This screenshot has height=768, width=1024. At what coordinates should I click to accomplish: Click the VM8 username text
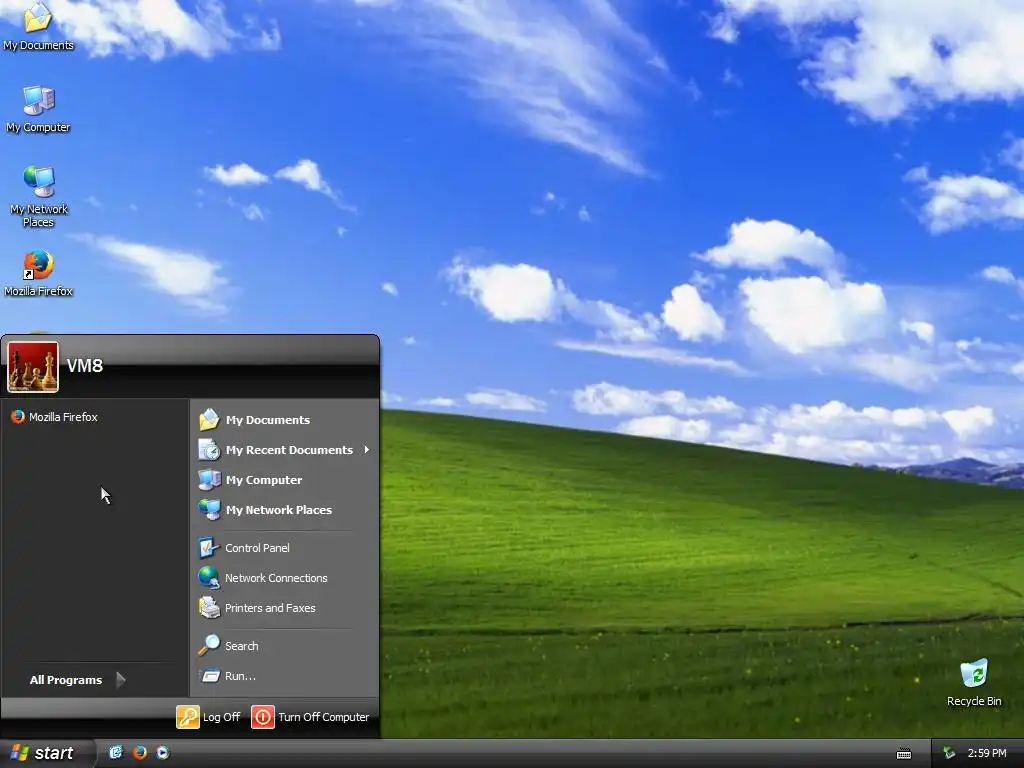(x=85, y=366)
